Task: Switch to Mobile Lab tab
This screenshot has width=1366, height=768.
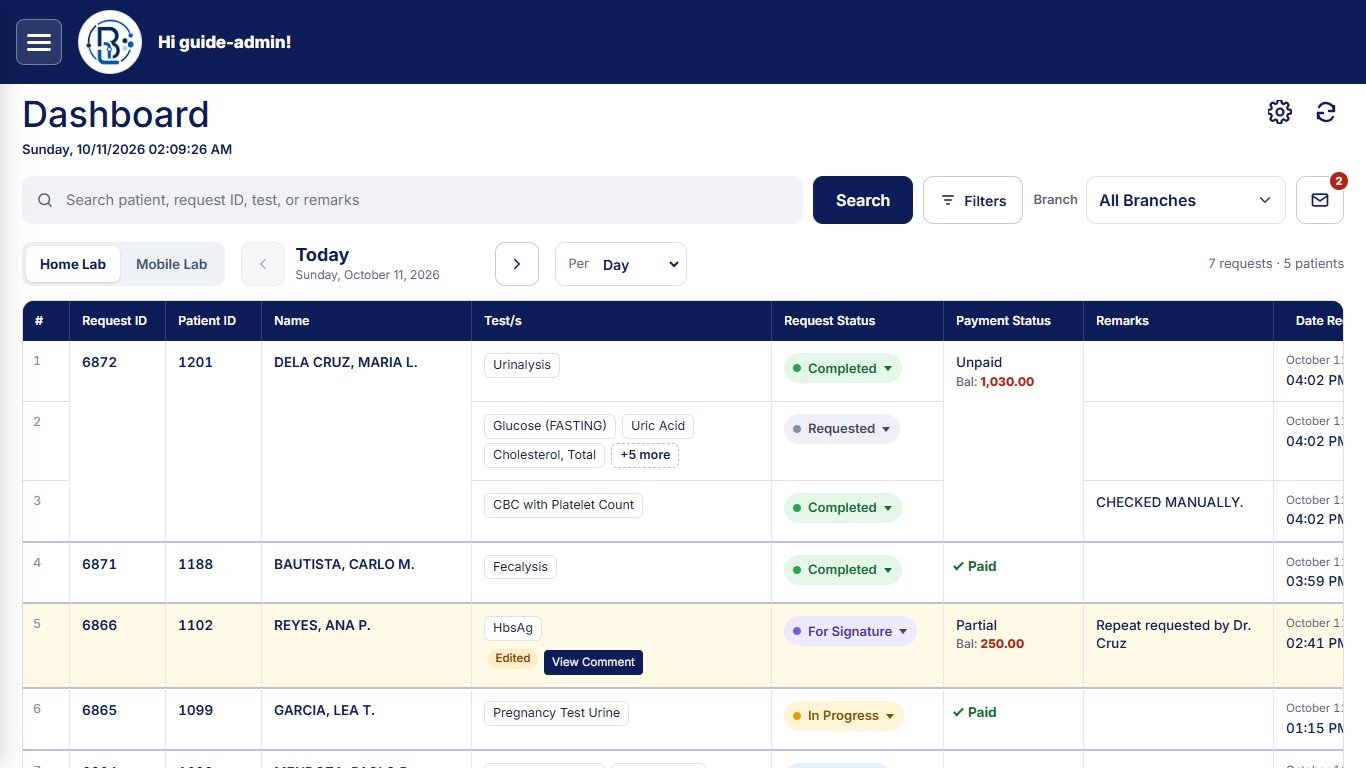Action: pyautogui.click(x=172, y=264)
